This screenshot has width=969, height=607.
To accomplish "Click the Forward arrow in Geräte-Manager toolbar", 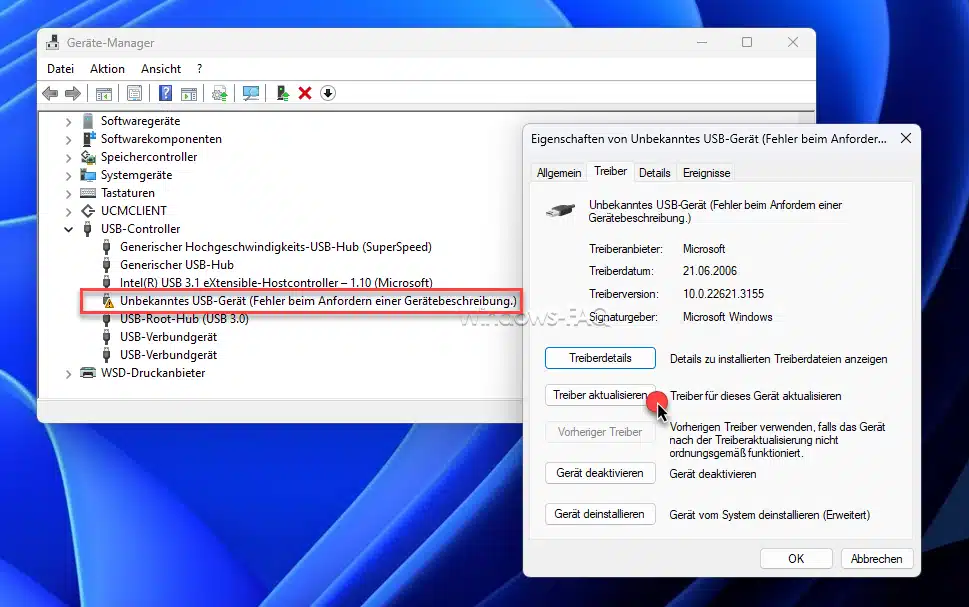I will 73,93.
